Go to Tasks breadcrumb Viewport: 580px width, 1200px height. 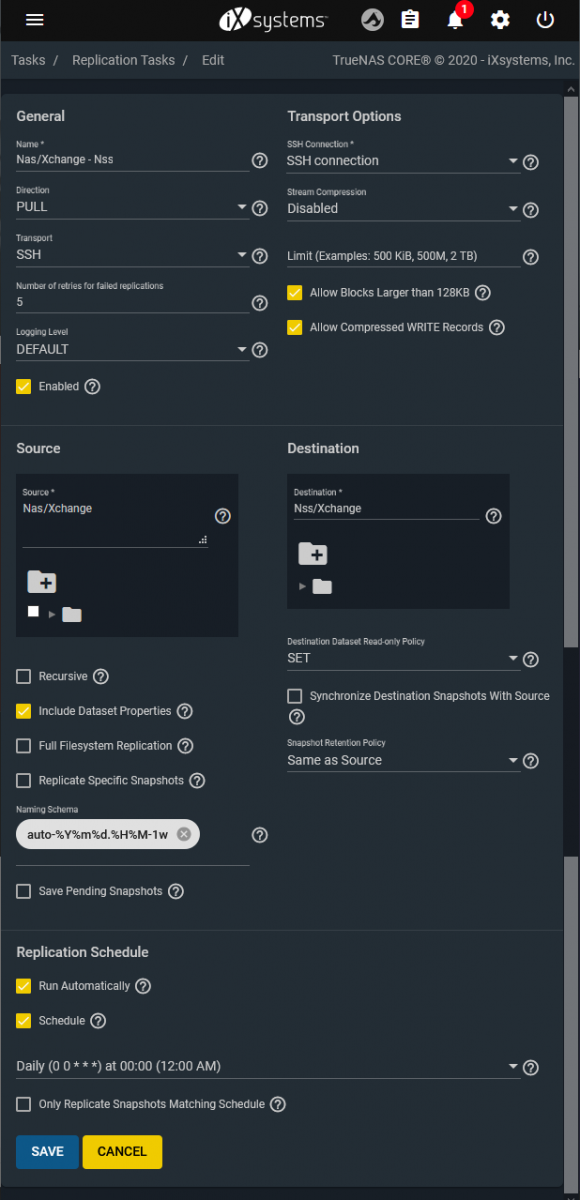click(x=28, y=60)
